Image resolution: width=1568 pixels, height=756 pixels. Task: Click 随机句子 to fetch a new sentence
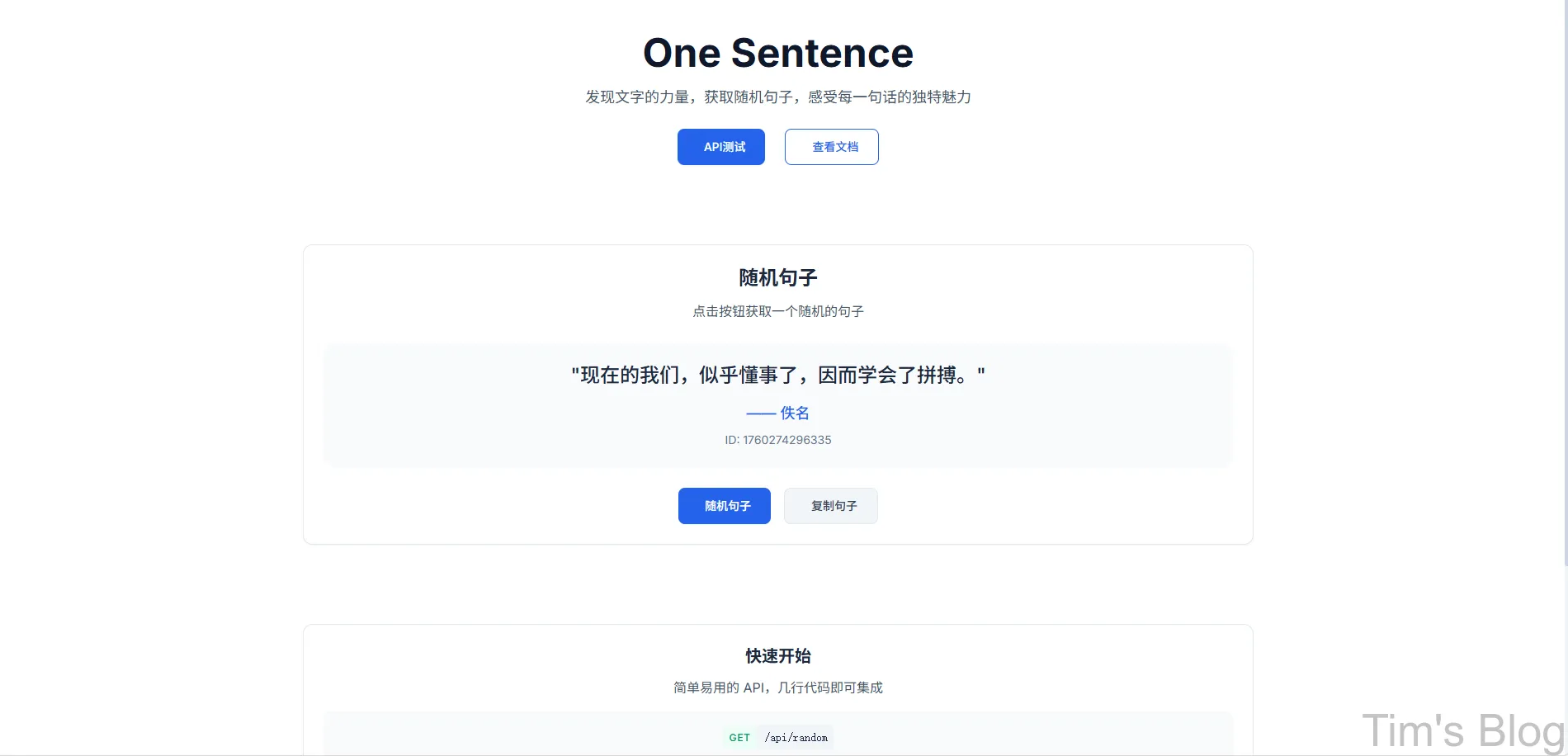tap(724, 505)
